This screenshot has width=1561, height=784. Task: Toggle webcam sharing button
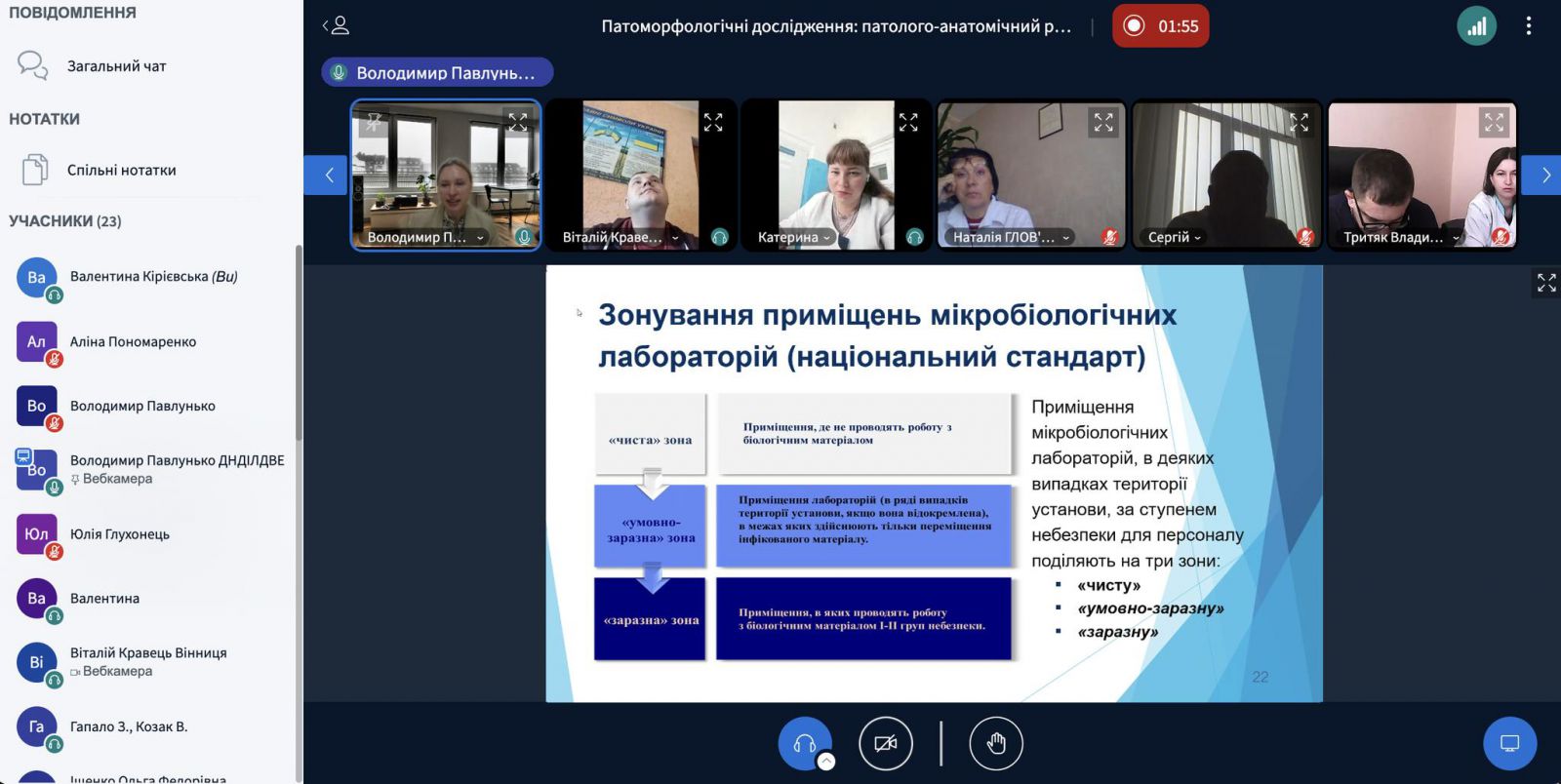[885, 744]
